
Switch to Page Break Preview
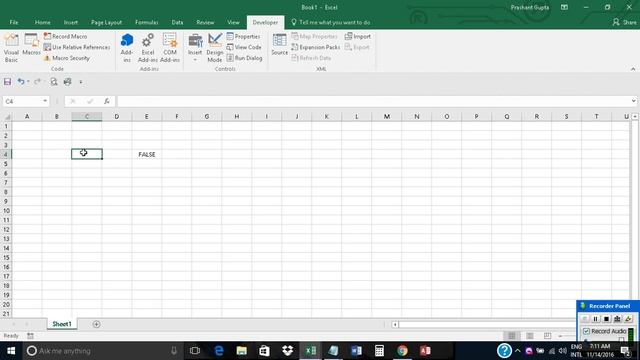[x=547, y=336]
